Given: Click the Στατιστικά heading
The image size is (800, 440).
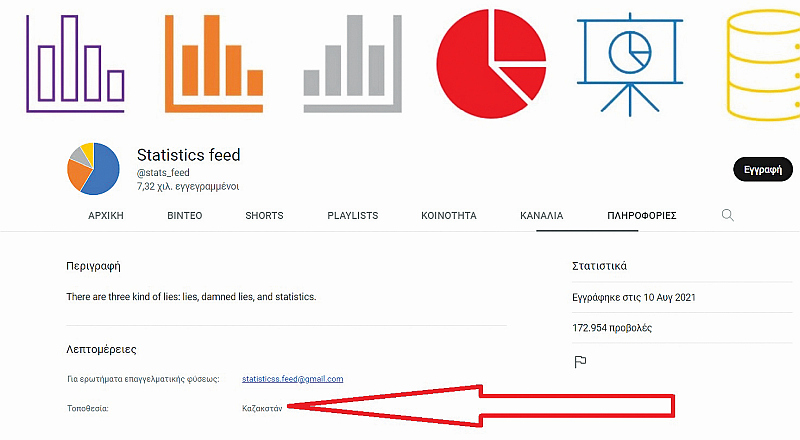Looking at the screenshot, I should [x=599, y=266].
